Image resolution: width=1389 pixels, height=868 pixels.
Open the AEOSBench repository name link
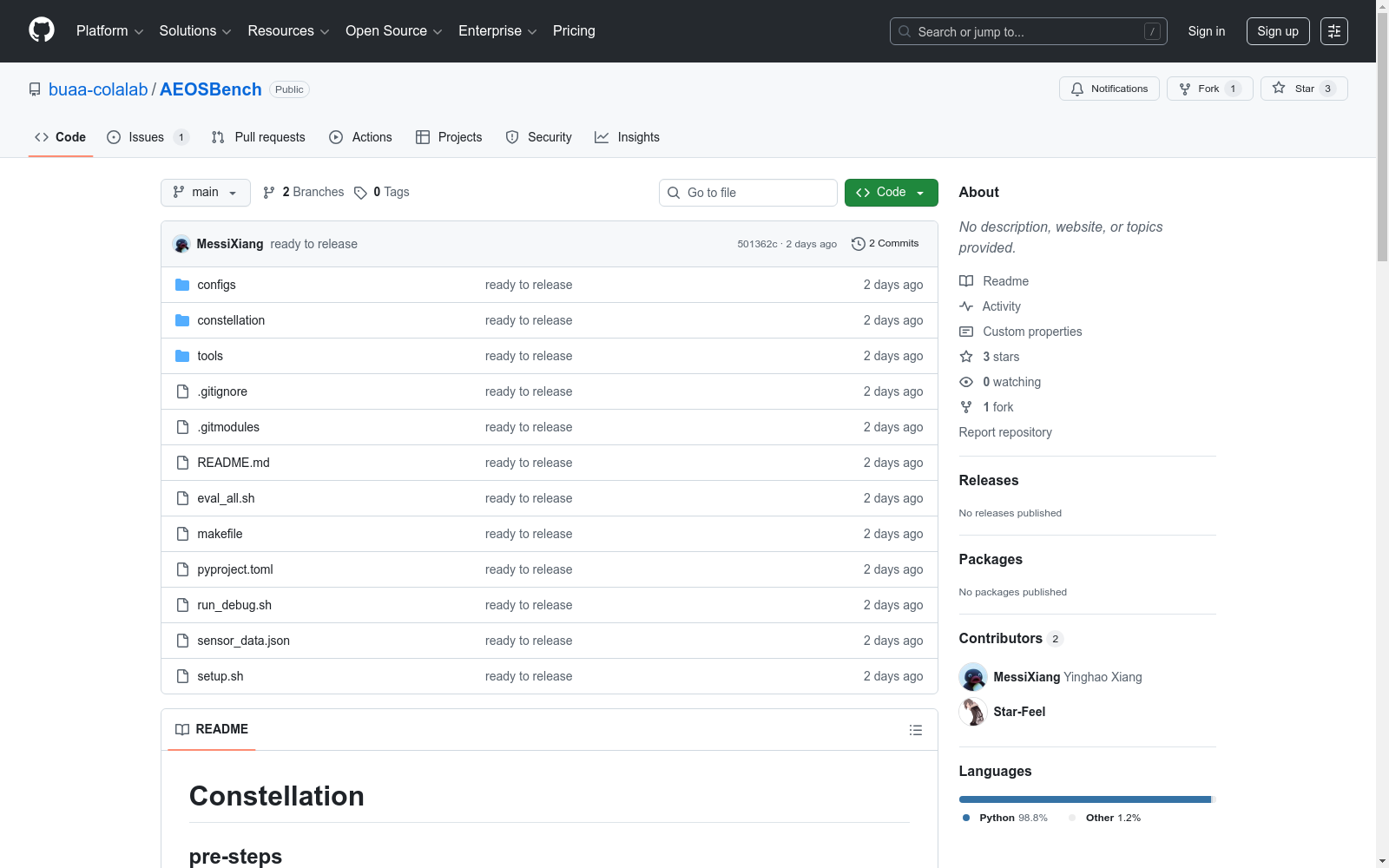point(211,89)
